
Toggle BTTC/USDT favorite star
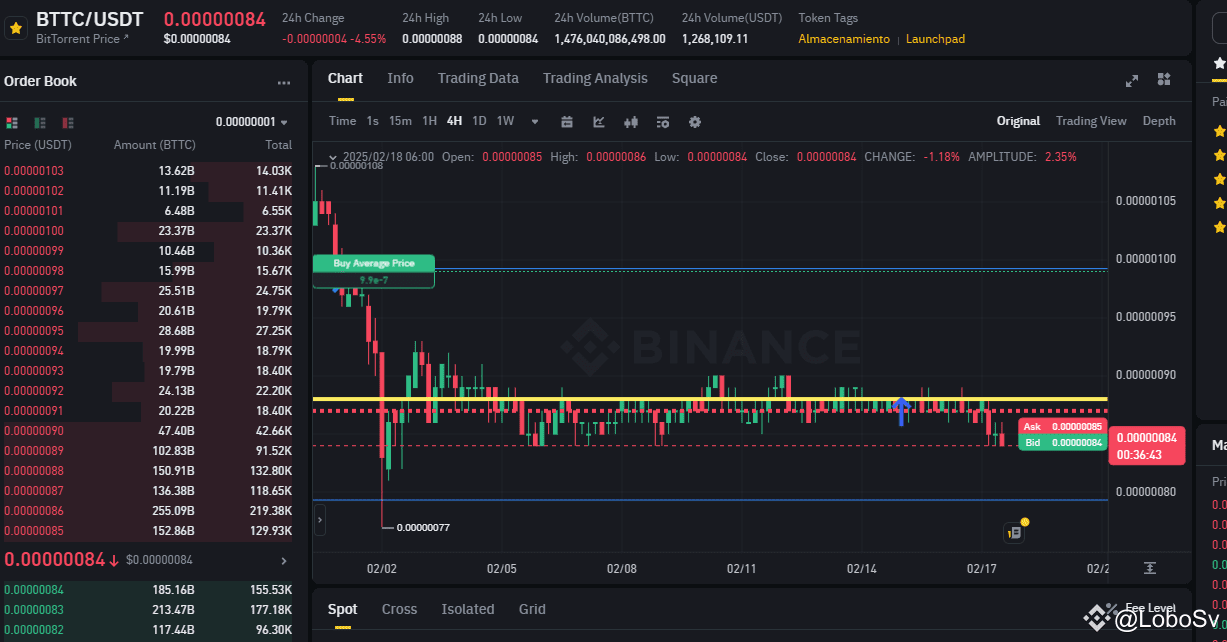(x=15, y=28)
